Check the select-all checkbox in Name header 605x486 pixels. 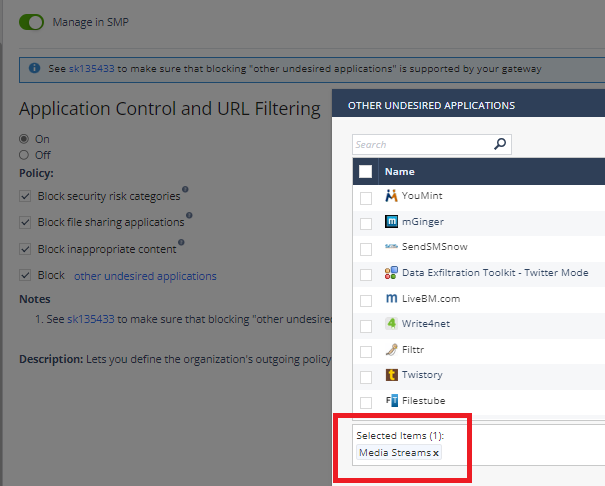[x=366, y=171]
